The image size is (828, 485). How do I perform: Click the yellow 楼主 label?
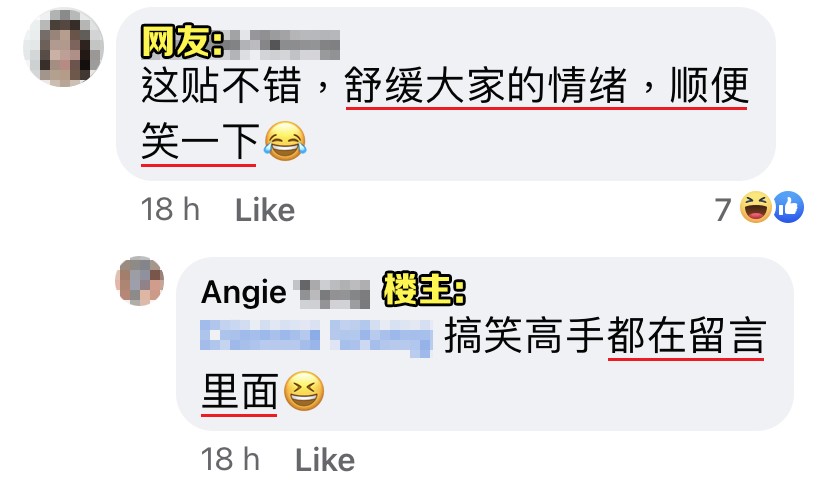[x=425, y=290]
